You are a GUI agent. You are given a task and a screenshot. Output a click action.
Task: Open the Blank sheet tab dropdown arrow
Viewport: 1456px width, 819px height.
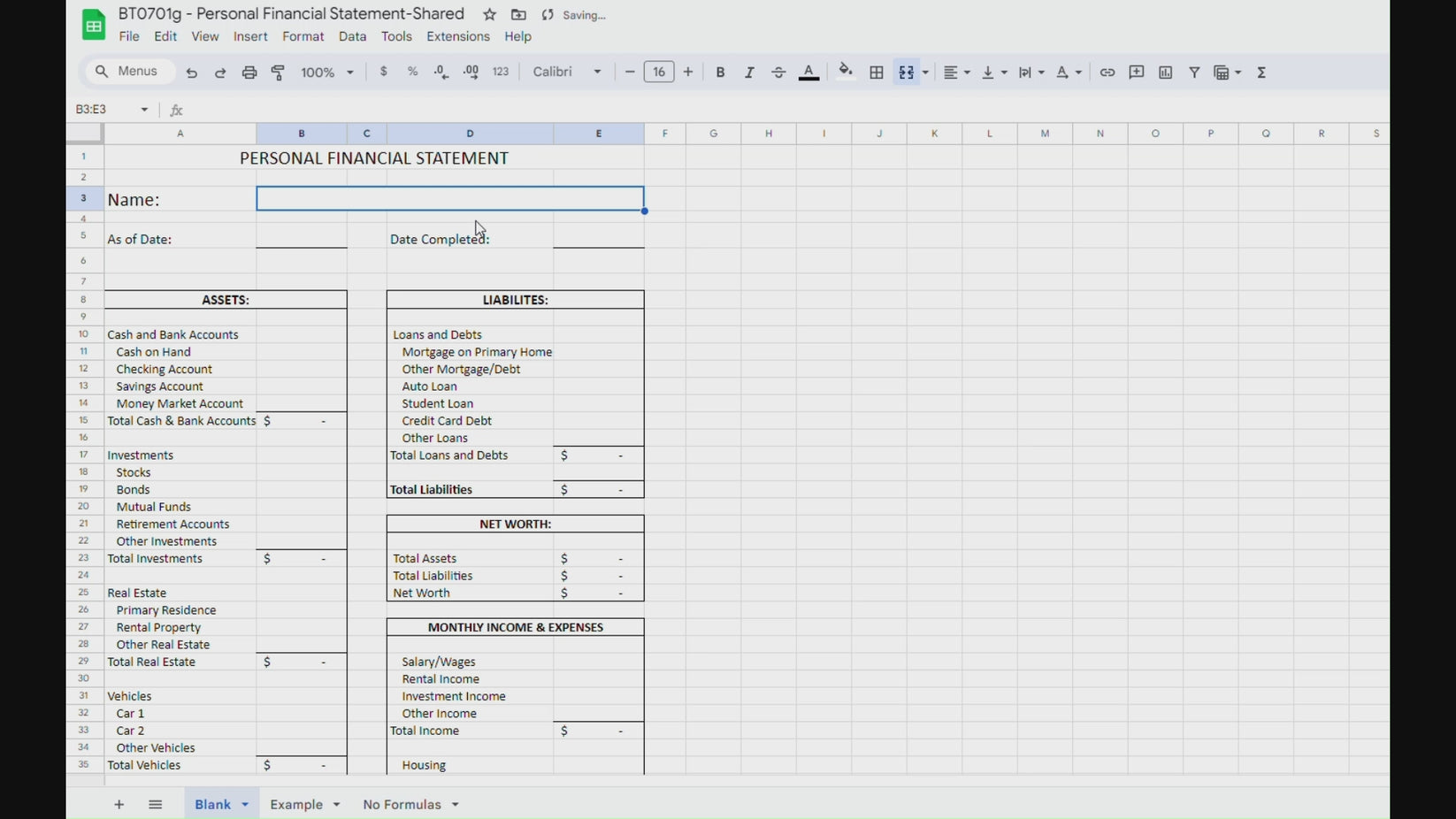pos(245,805)
